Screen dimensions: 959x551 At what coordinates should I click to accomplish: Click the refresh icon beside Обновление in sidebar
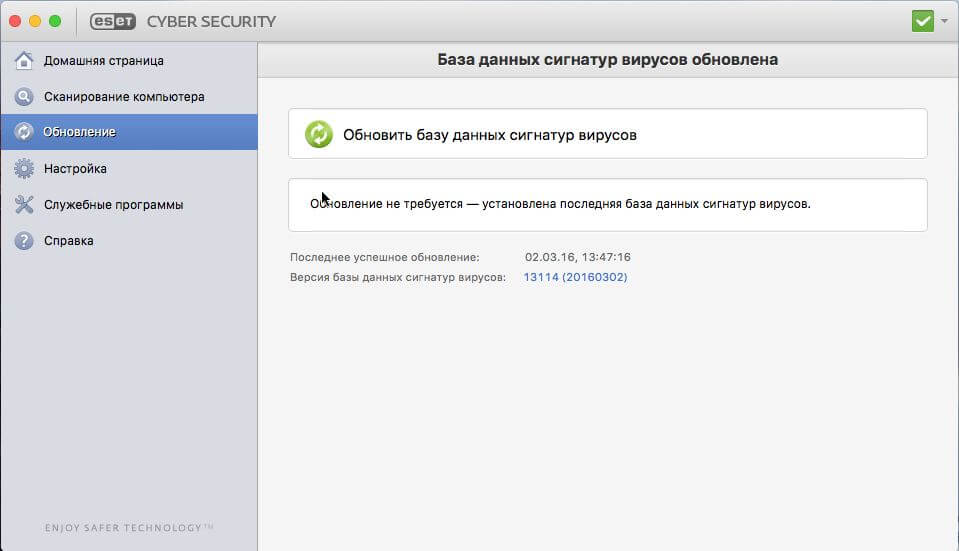(24, 132)
